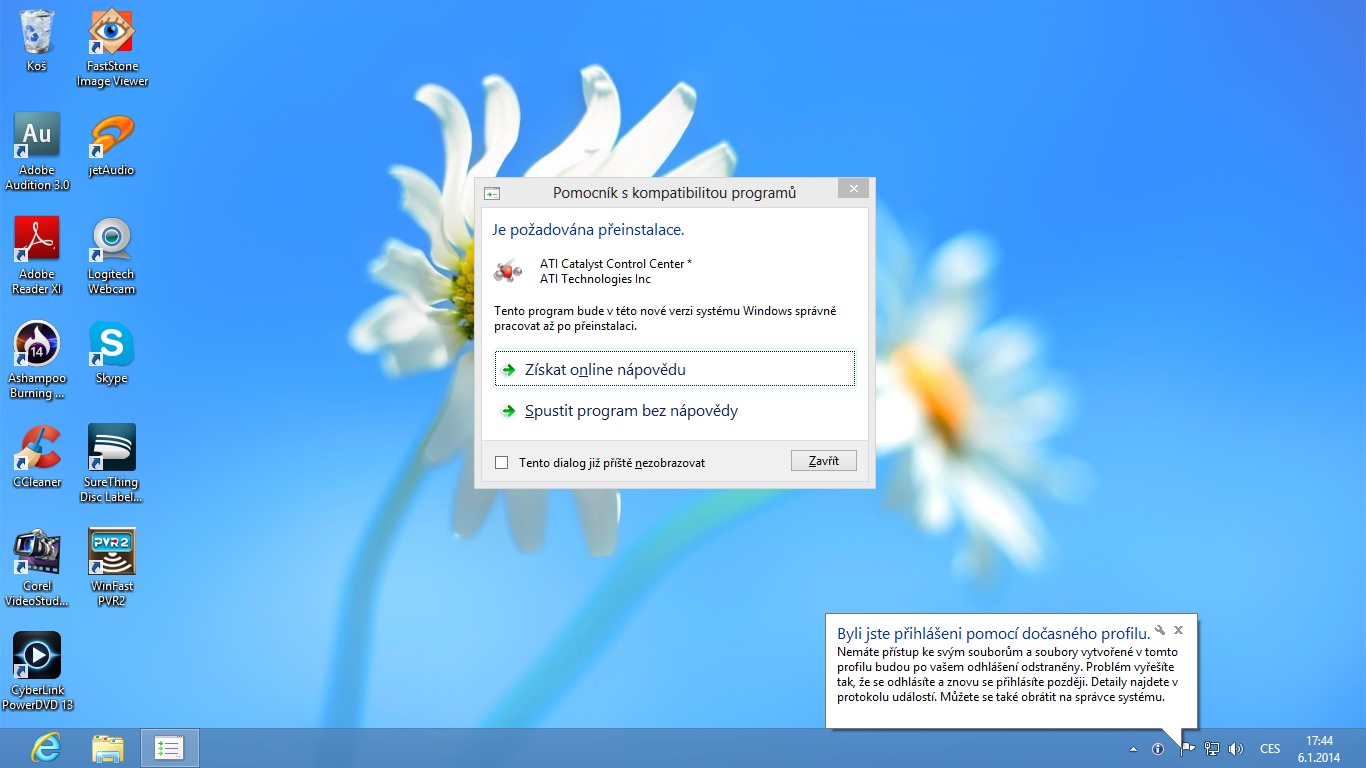Screen dimensions: 1366x768
Task: Choose Spustit program bez nápovědy
Action: coord(675,411)
